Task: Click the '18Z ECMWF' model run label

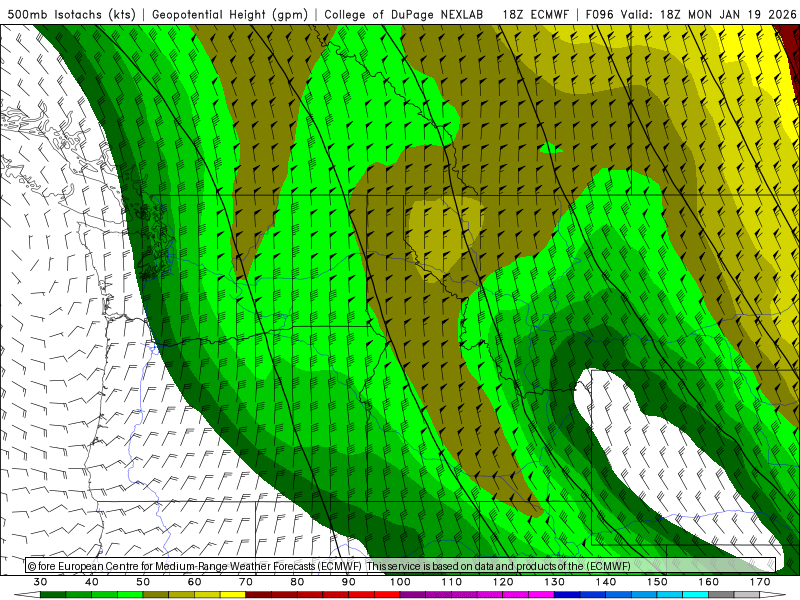Action: click(535, 14)
